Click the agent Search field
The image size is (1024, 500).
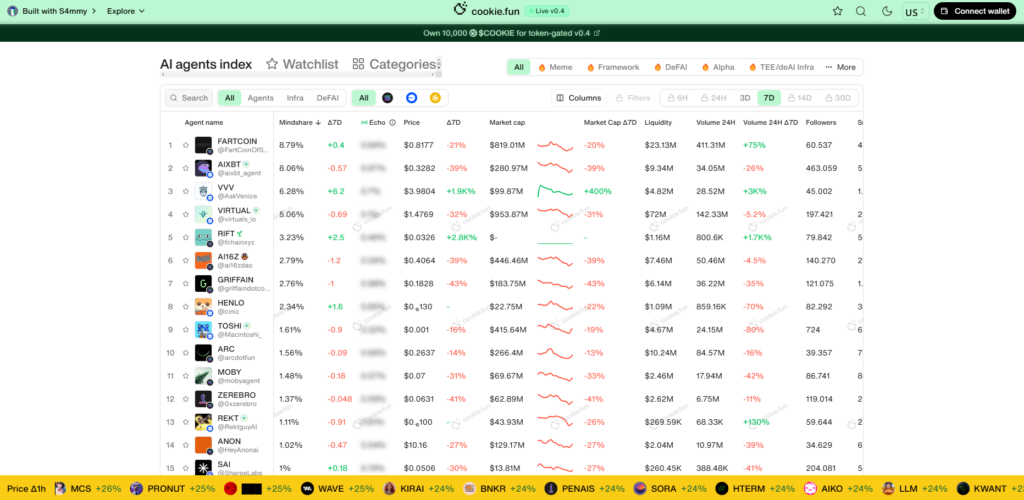[x=189, y=98]
